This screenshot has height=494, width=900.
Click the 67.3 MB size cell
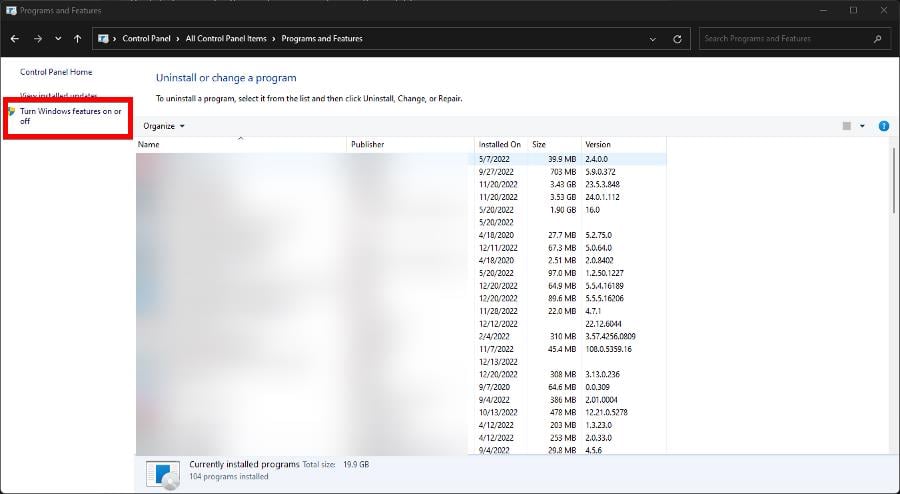[x=562, y=248]
